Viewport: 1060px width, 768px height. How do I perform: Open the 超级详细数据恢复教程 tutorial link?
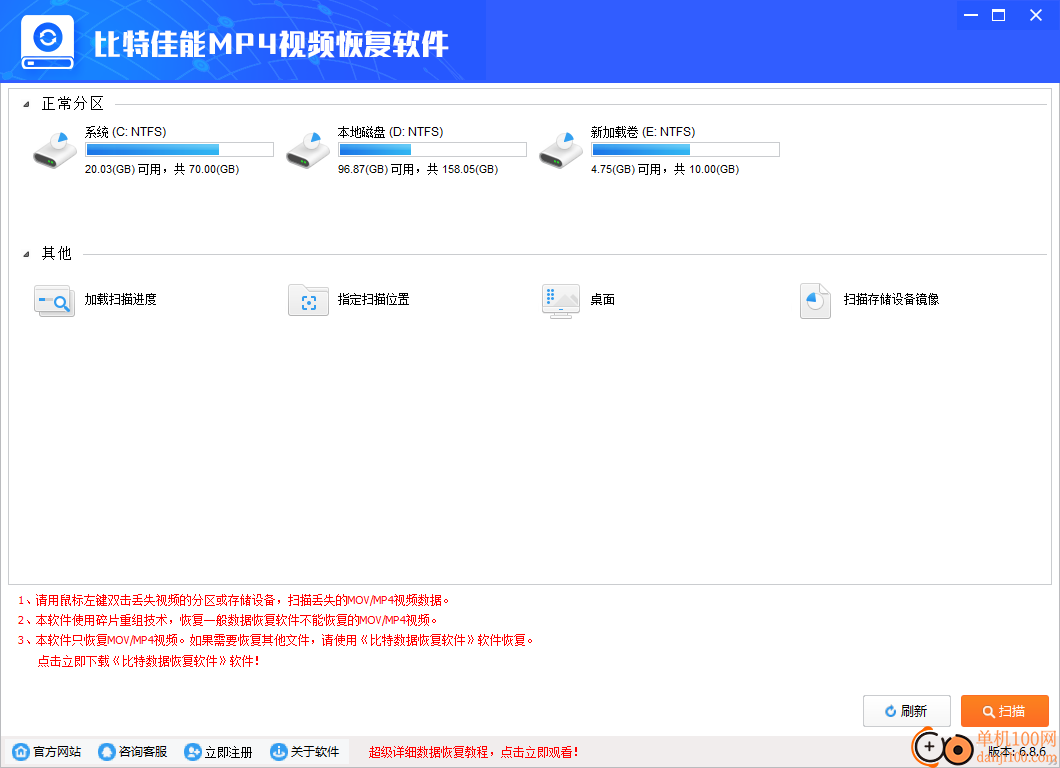(x=473, y=752)
